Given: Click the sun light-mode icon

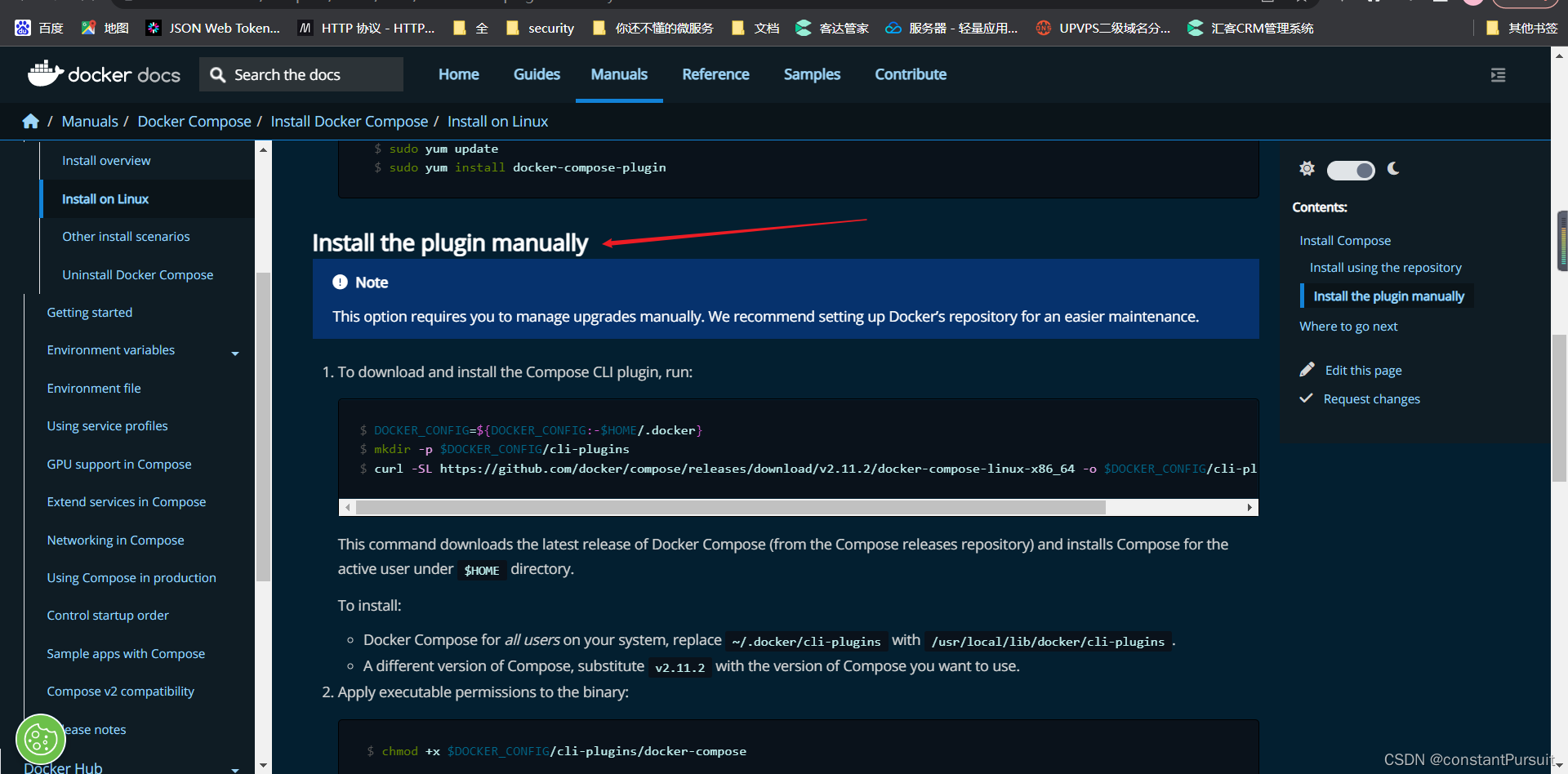Looking at the screenshot, I should [x=1307, y=169].
